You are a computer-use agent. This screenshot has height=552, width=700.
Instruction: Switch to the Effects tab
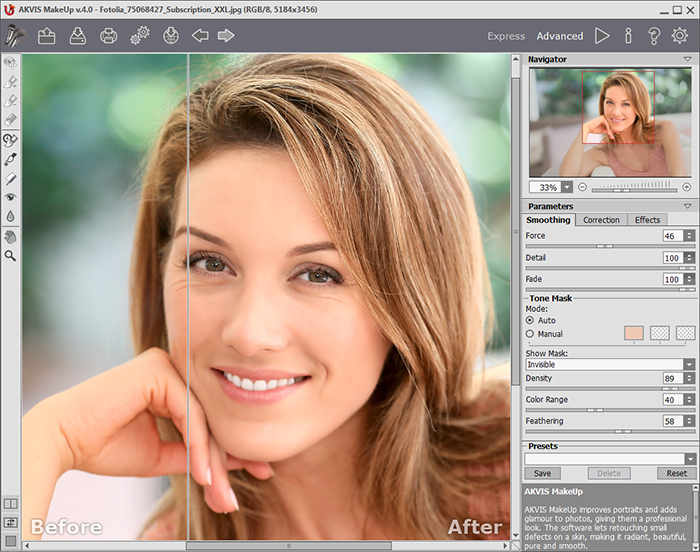tap(647, 220)
